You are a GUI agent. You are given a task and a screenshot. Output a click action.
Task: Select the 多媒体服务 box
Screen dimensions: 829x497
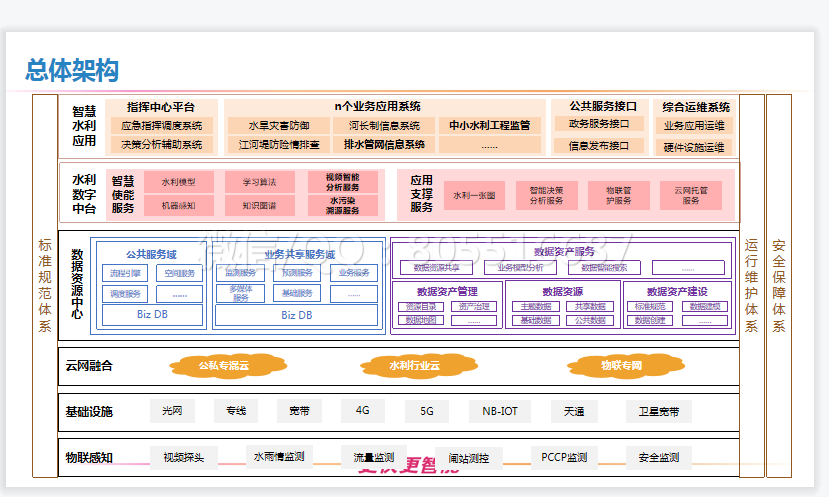241,293
